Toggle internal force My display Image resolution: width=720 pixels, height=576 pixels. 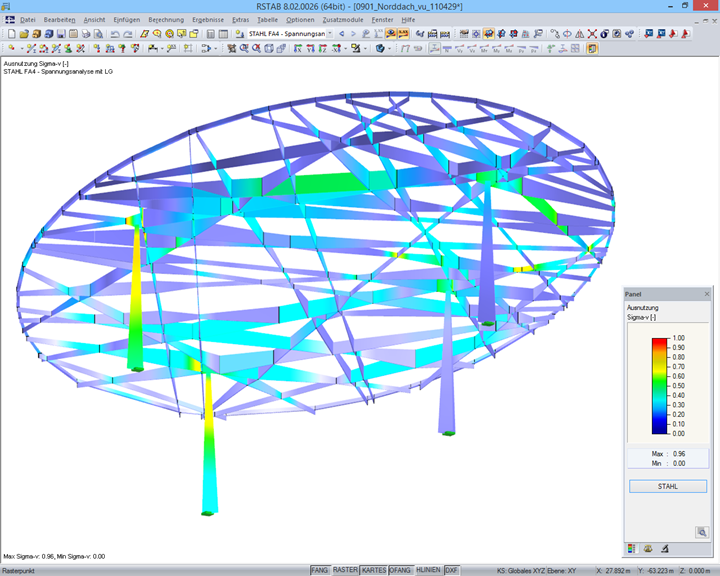tap(497, 48)
